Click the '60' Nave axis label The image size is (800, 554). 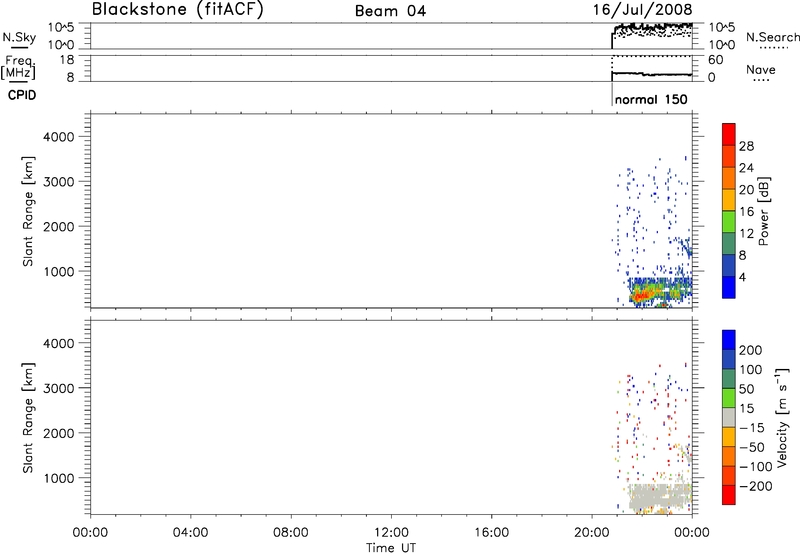pyautogui.click(x=716, y=60)
